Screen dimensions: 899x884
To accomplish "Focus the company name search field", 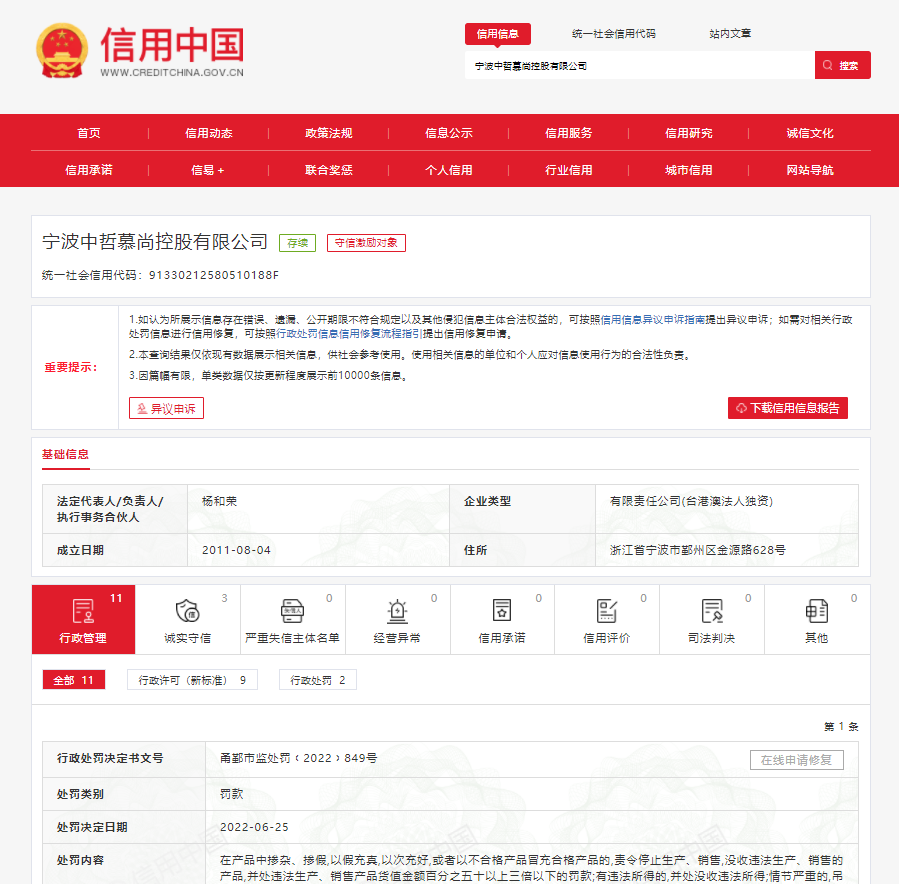I will [x=640, y=65].
